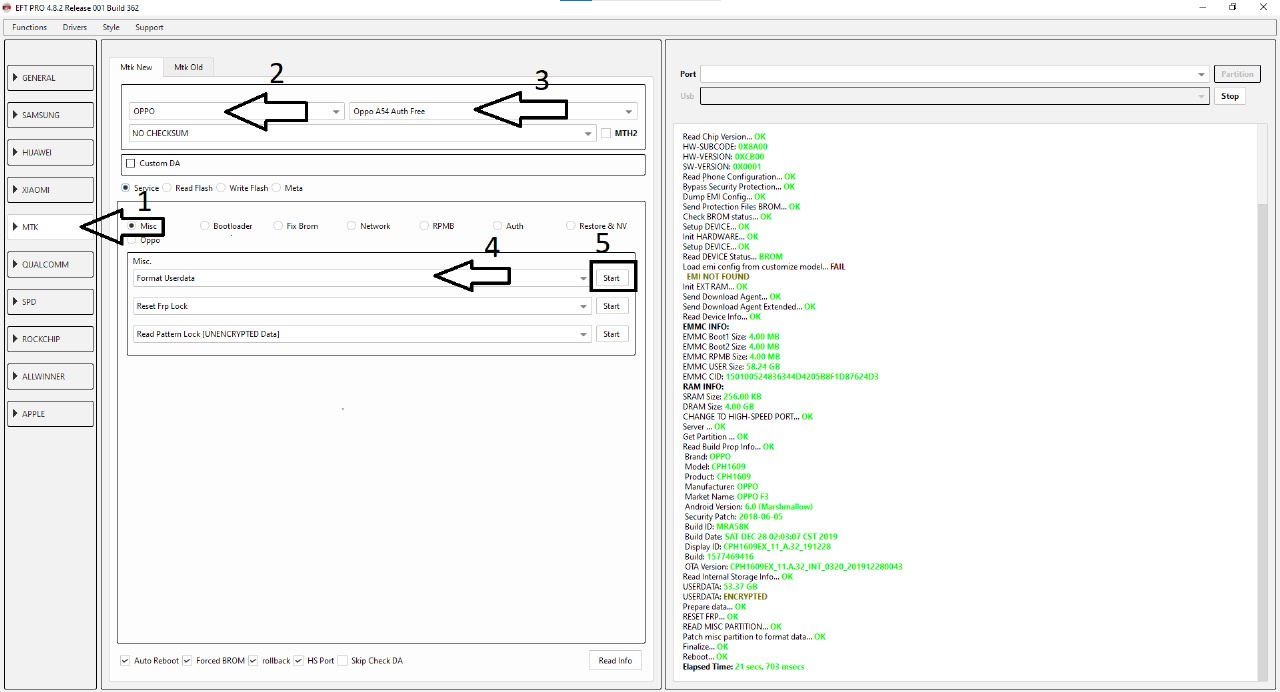The width and height of the screenshot is (1280, 692).
Task: Select the Auth radio option
Action: tap(497, 226)
